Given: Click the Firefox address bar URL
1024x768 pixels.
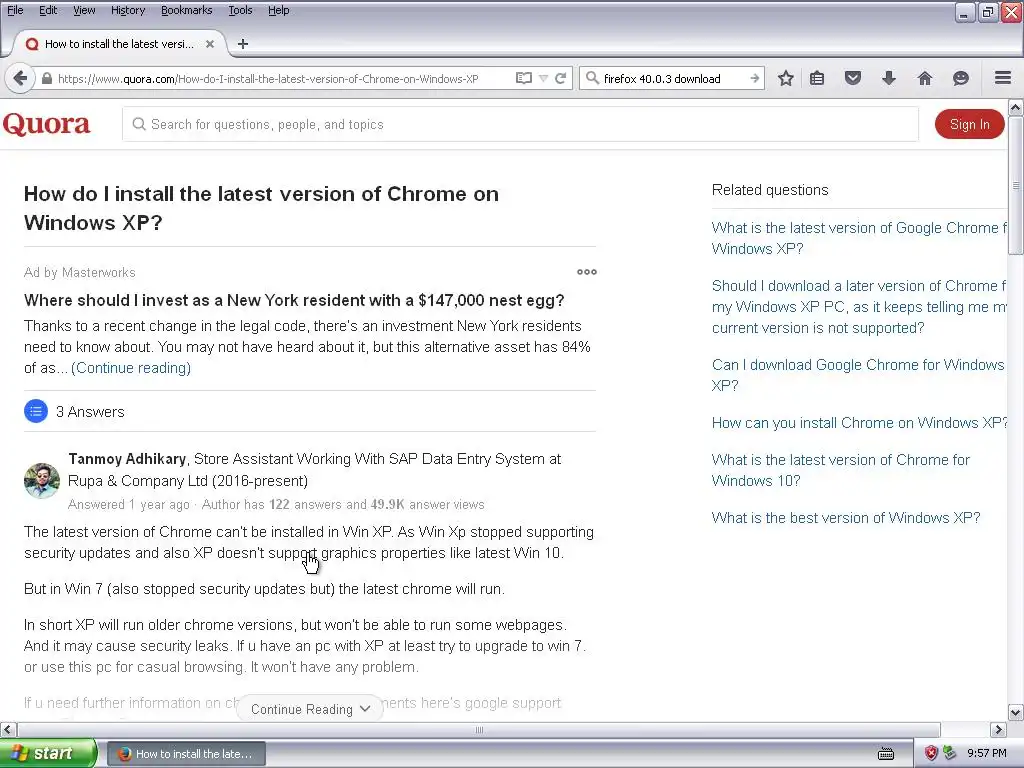Looking at the screenshot, I should (268, 78).
